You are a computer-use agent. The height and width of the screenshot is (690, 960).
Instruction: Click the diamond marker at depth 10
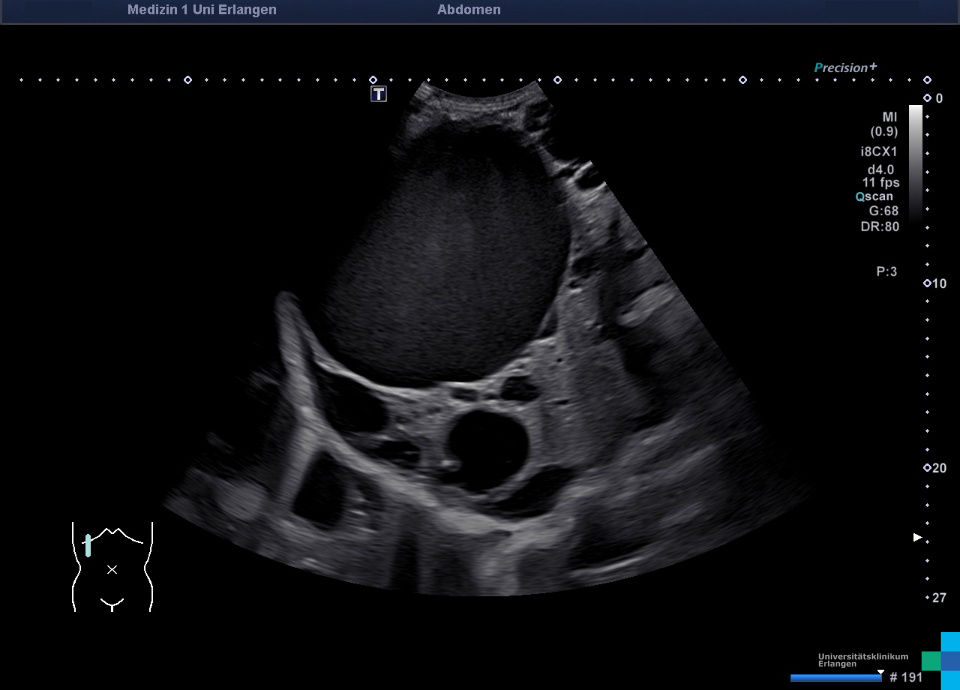927,283
